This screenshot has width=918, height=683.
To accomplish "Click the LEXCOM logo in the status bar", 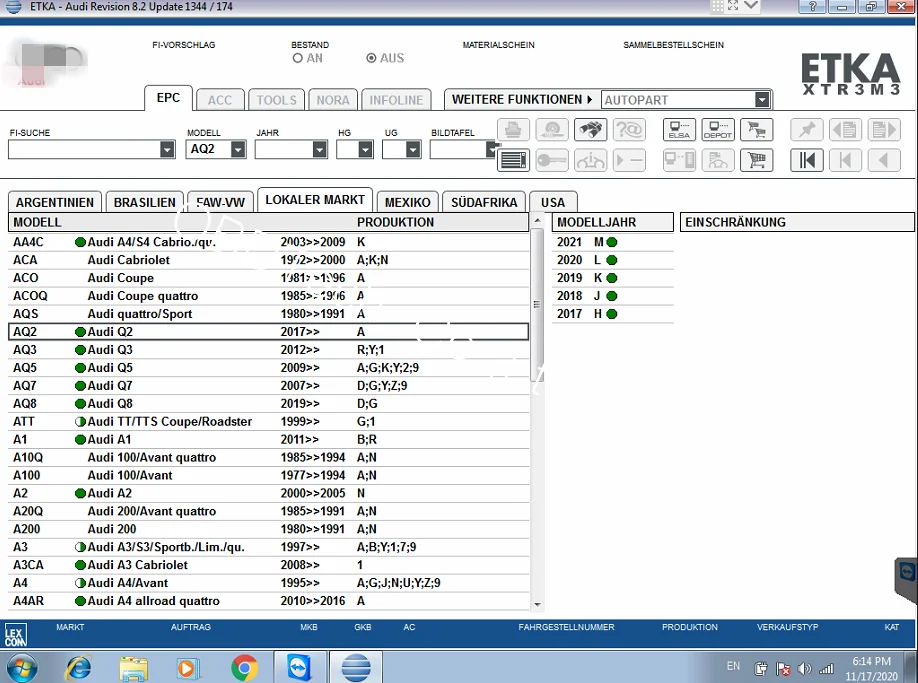I will (15, 635).
